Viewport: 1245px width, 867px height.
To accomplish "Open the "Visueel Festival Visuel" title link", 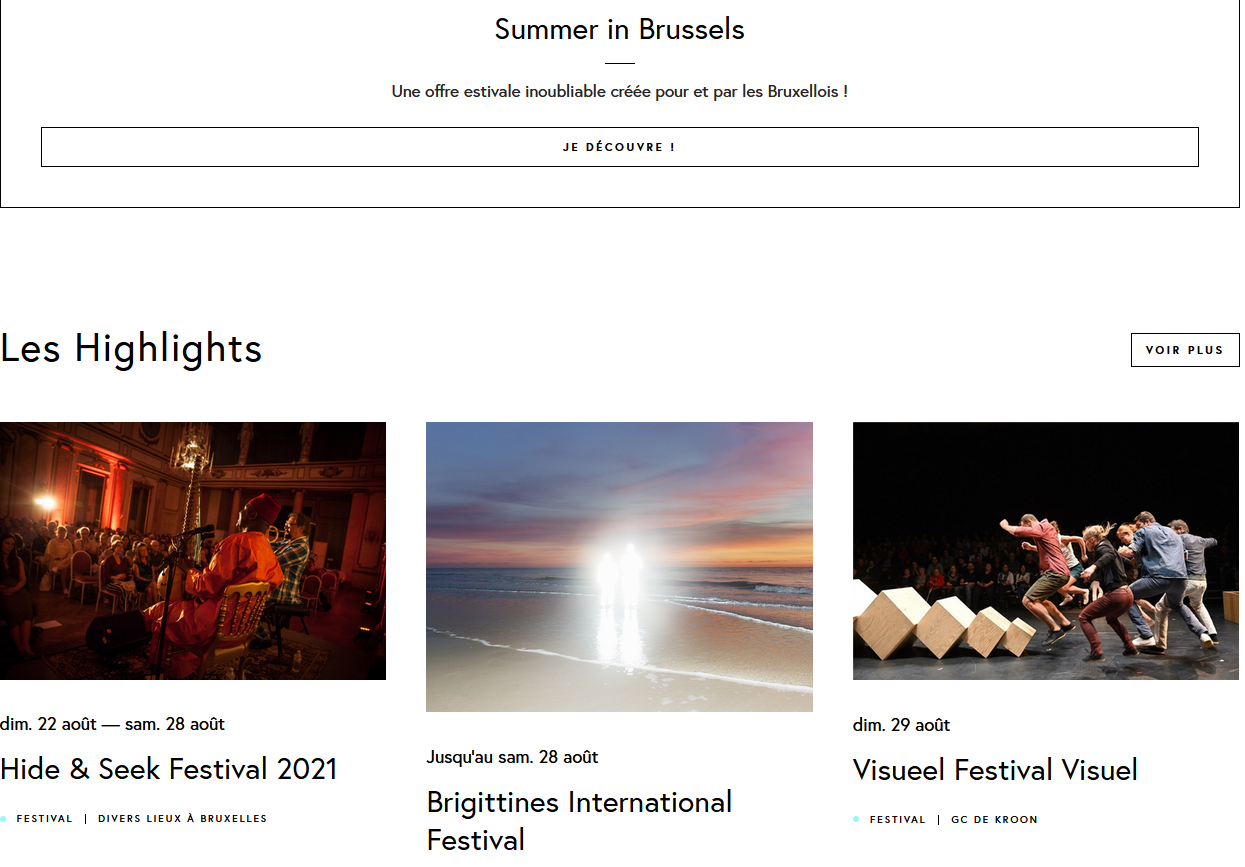I will (x=995, y=770).
